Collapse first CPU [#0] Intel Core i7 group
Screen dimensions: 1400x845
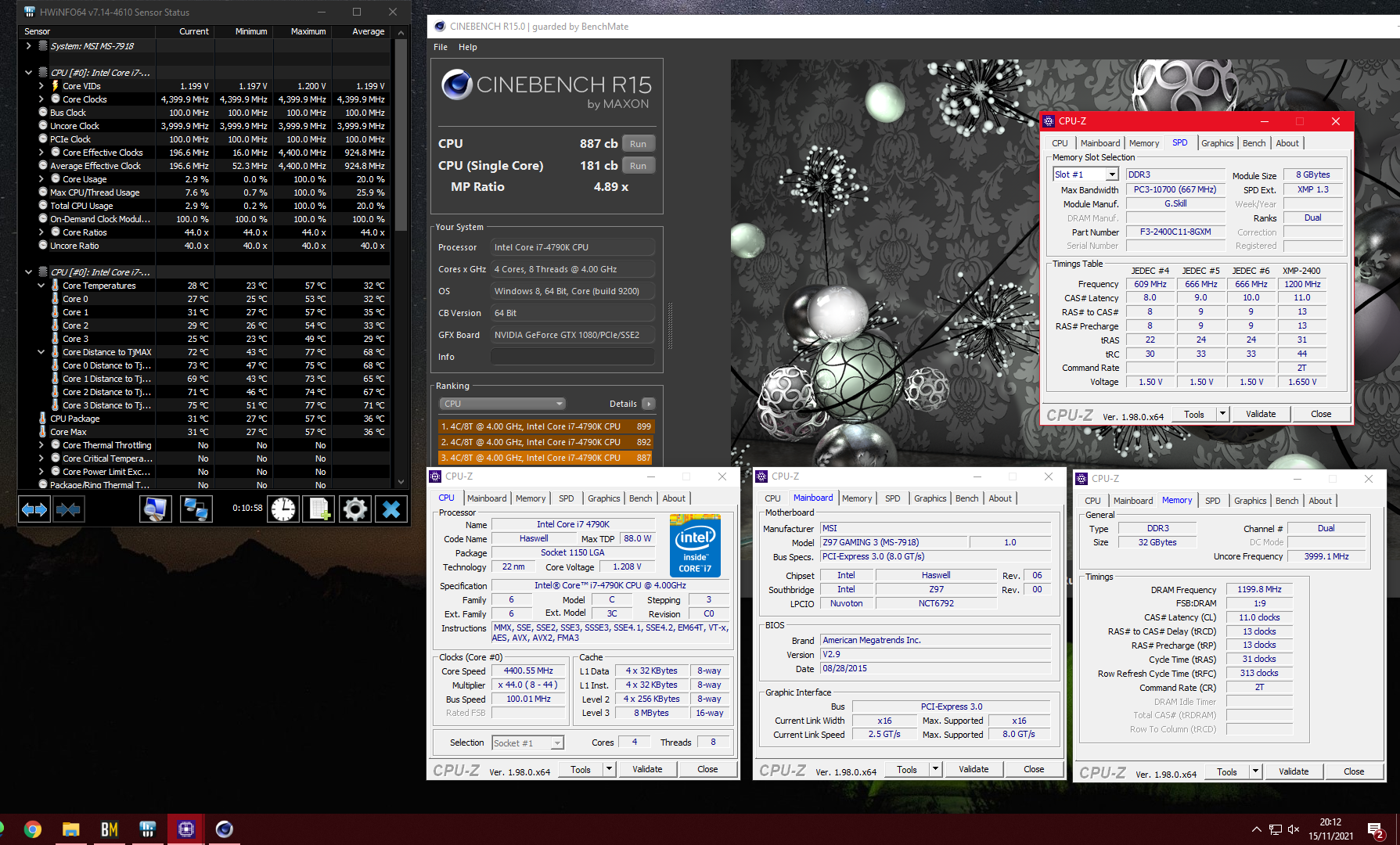[x=29, y=73]
